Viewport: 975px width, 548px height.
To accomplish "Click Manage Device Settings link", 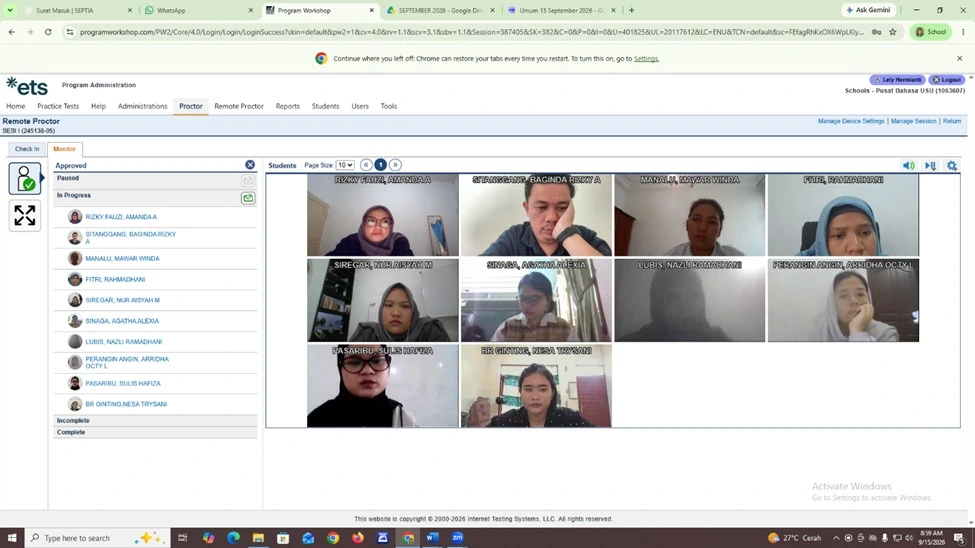I will coord(851,121).
